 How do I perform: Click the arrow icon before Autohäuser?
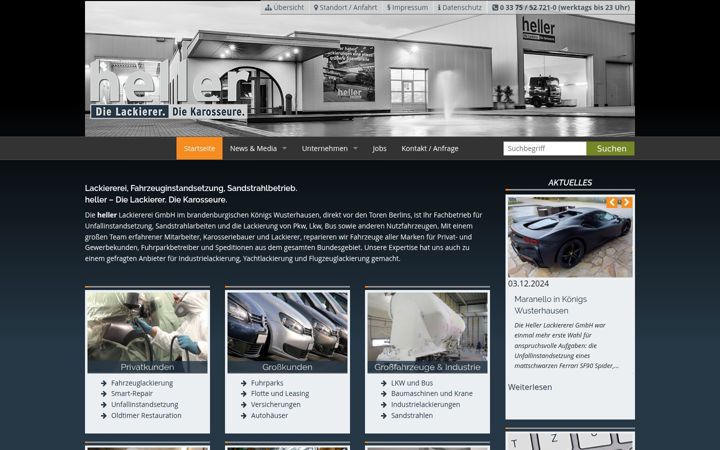click(x=244, y=416)
